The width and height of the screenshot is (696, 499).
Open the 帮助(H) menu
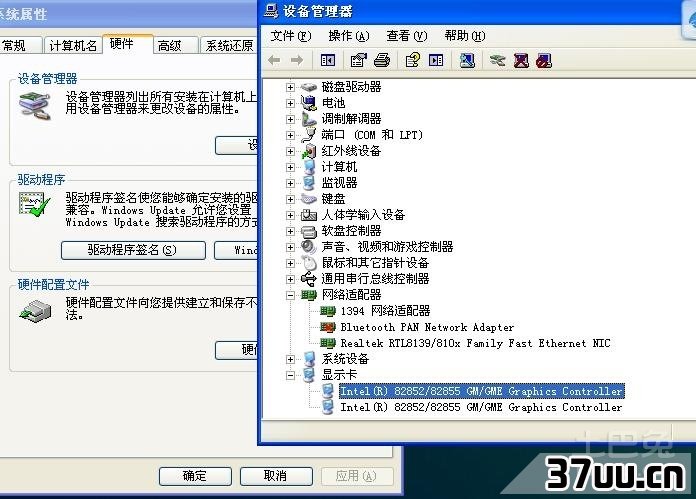click(x=465, y=36)
